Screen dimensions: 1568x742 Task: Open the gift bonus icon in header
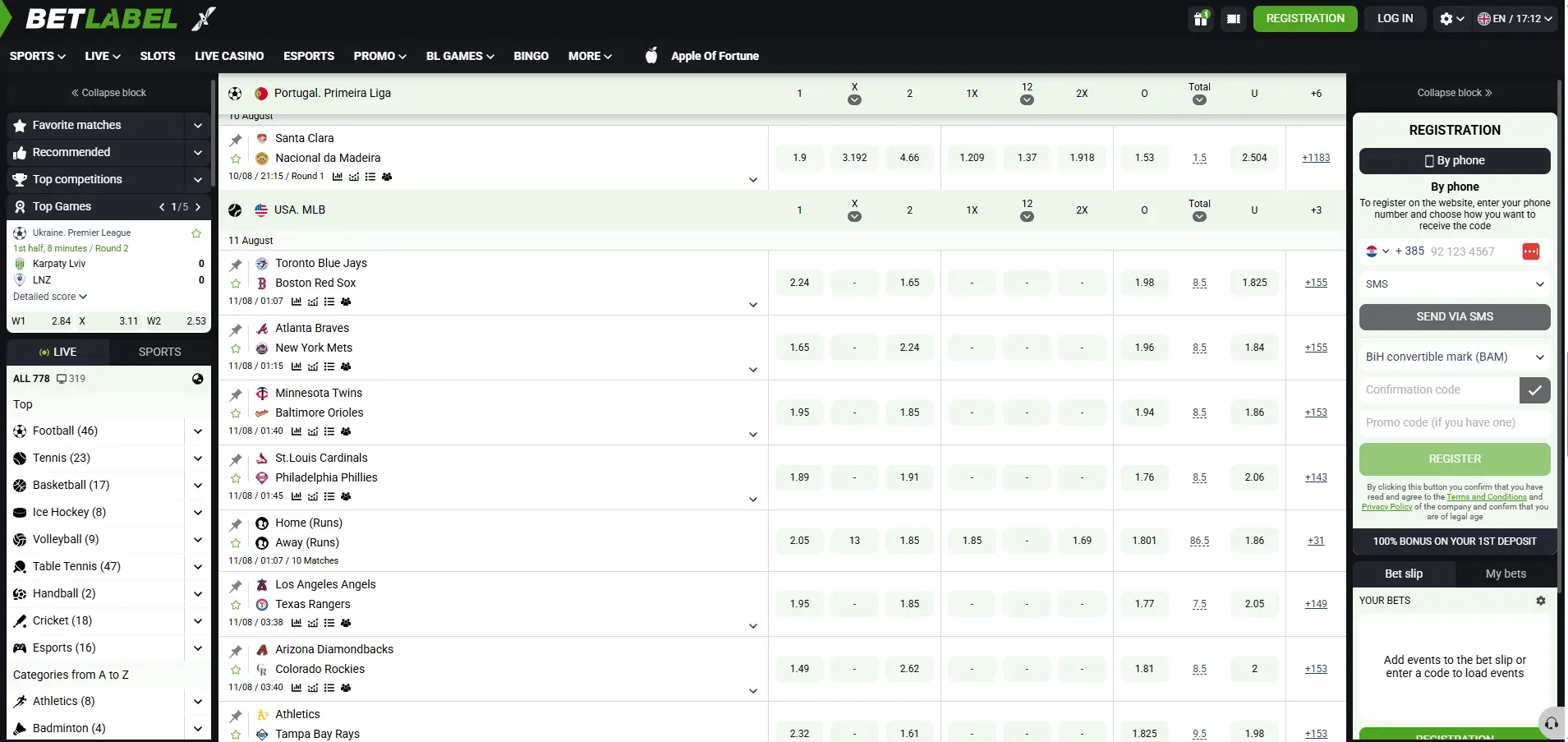tap(1201, 18)
